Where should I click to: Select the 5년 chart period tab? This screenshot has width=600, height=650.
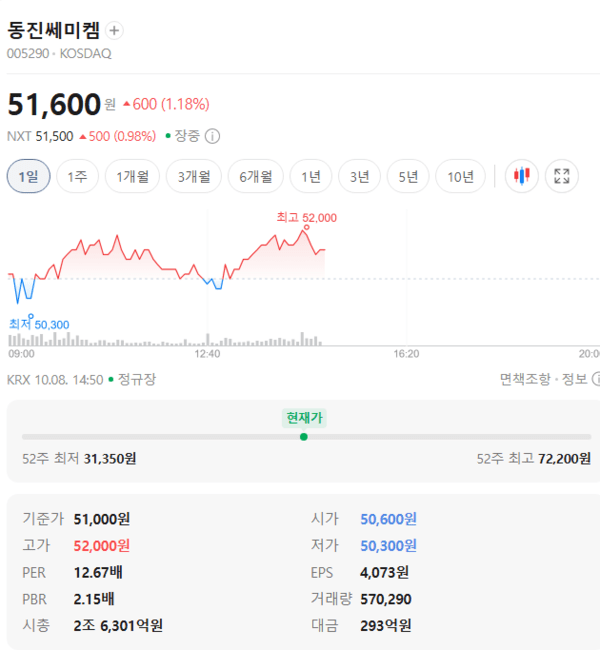(x=408, y=176)
